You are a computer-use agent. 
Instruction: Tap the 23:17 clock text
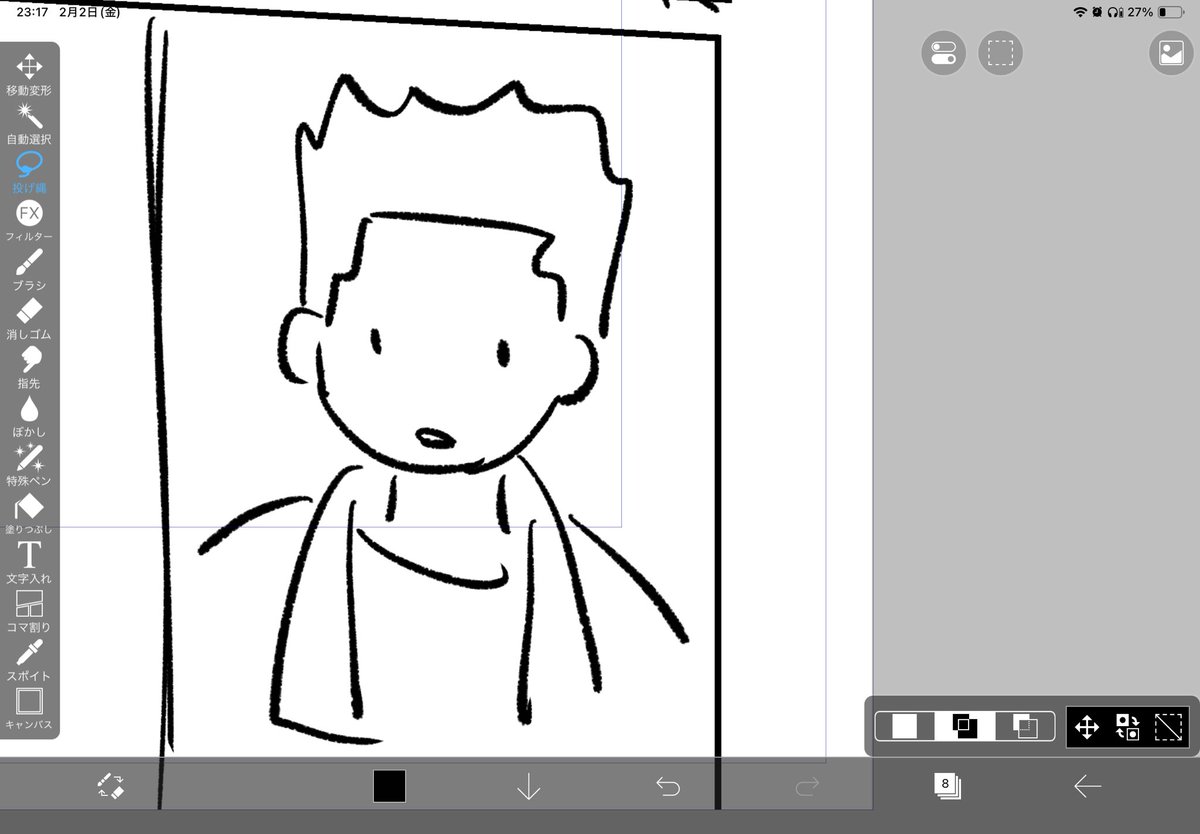coord(33,12)
